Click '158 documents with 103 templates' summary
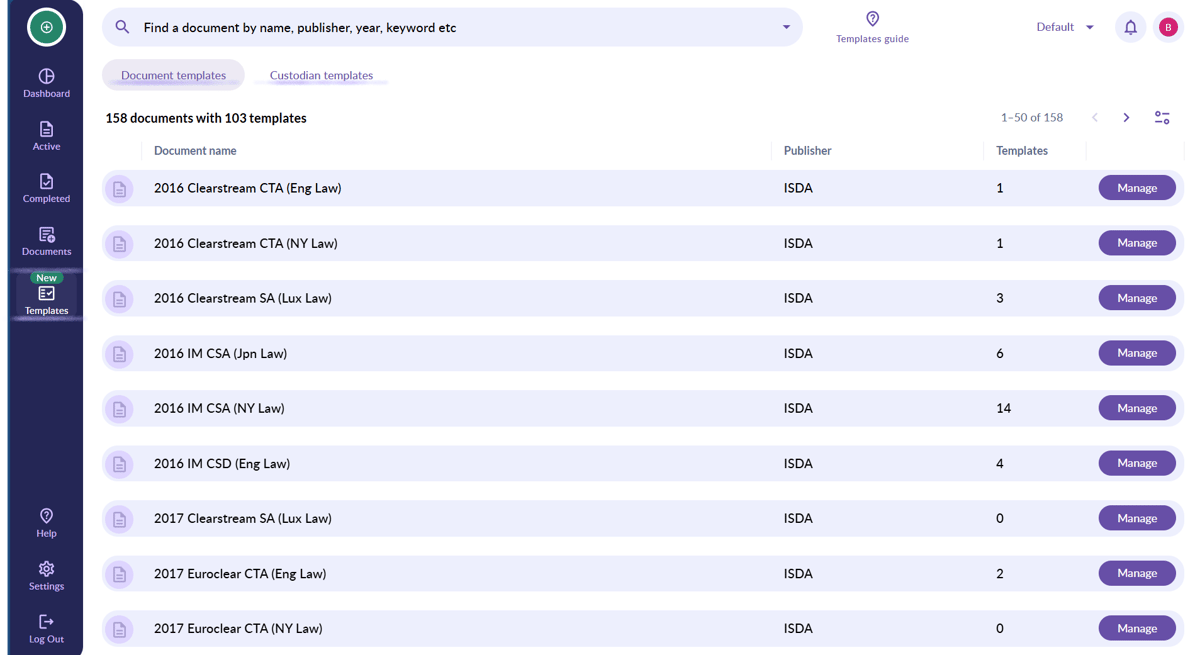1200x655 pixels. [x=206, y=118]
